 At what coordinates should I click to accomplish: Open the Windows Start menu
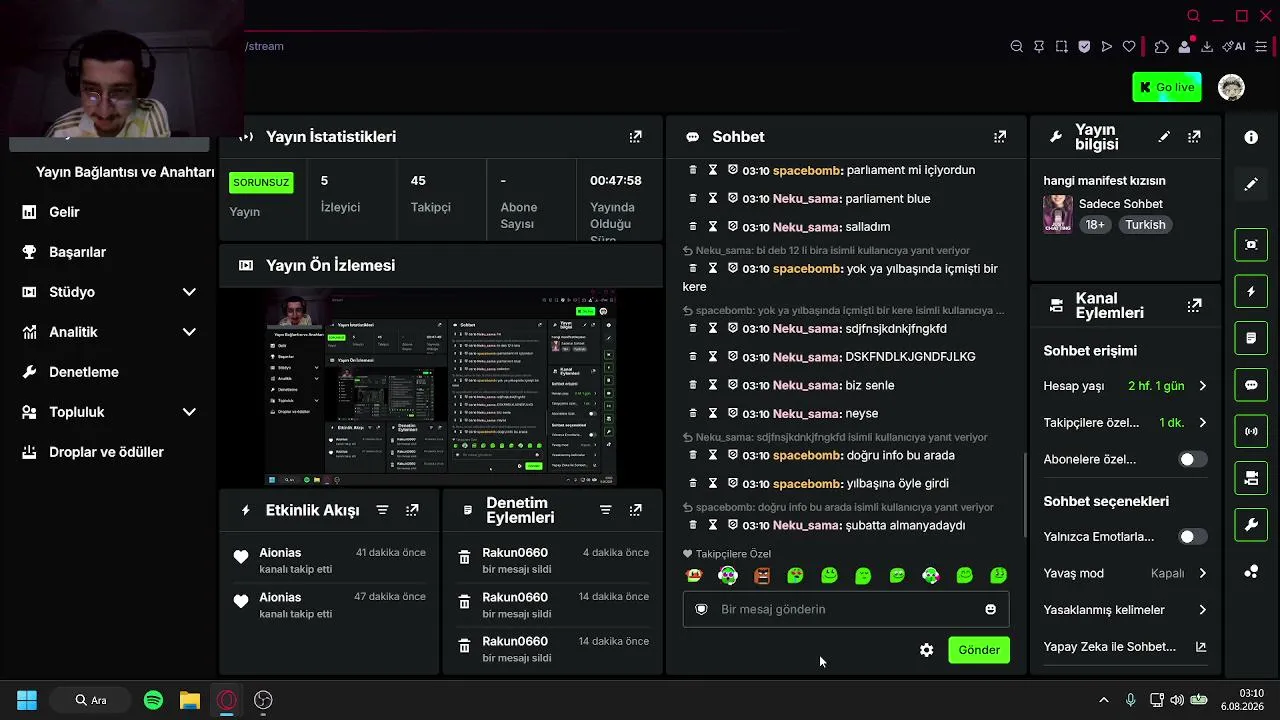coord(27,700)
